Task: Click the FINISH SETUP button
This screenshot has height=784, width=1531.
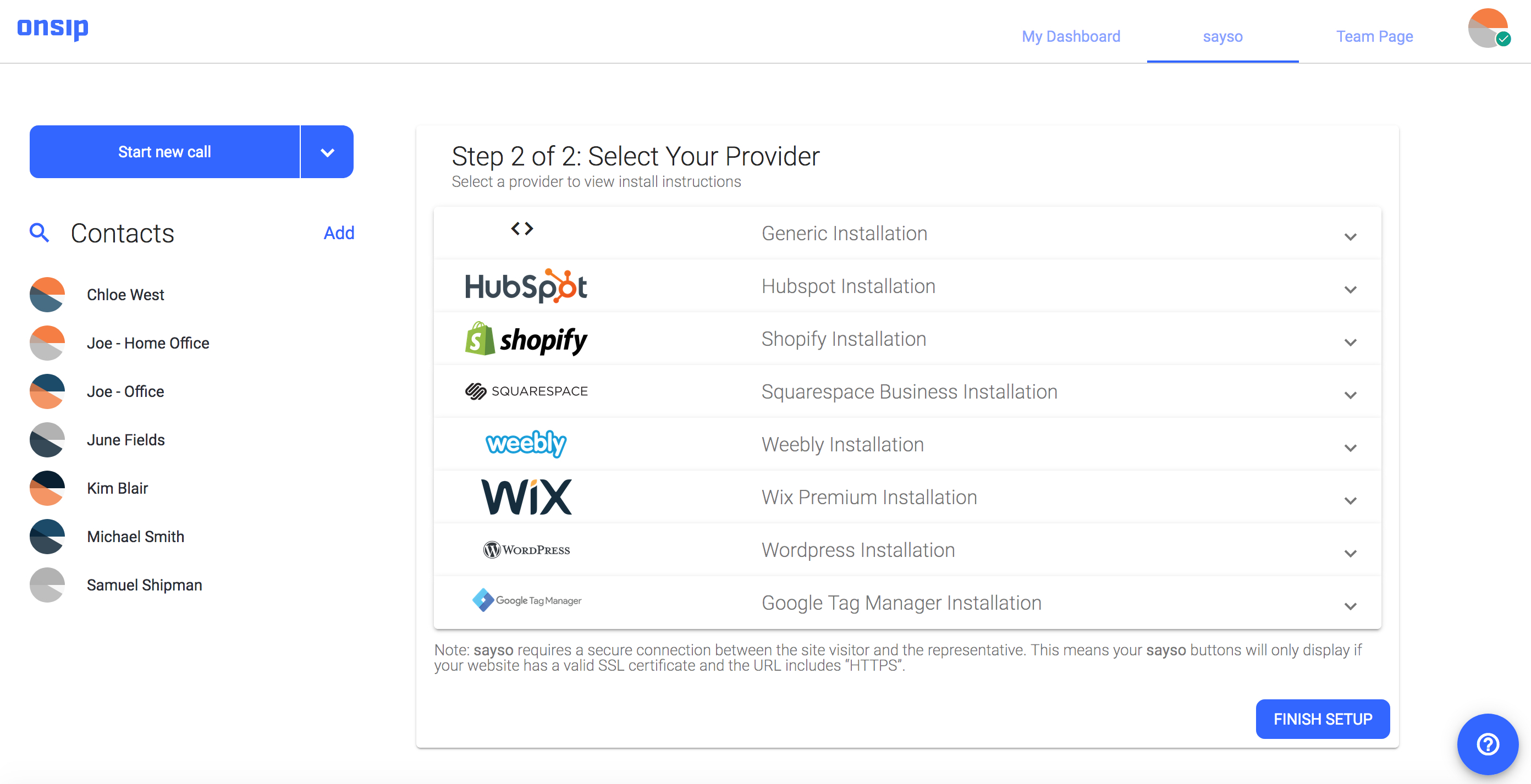Action: 1323,719
